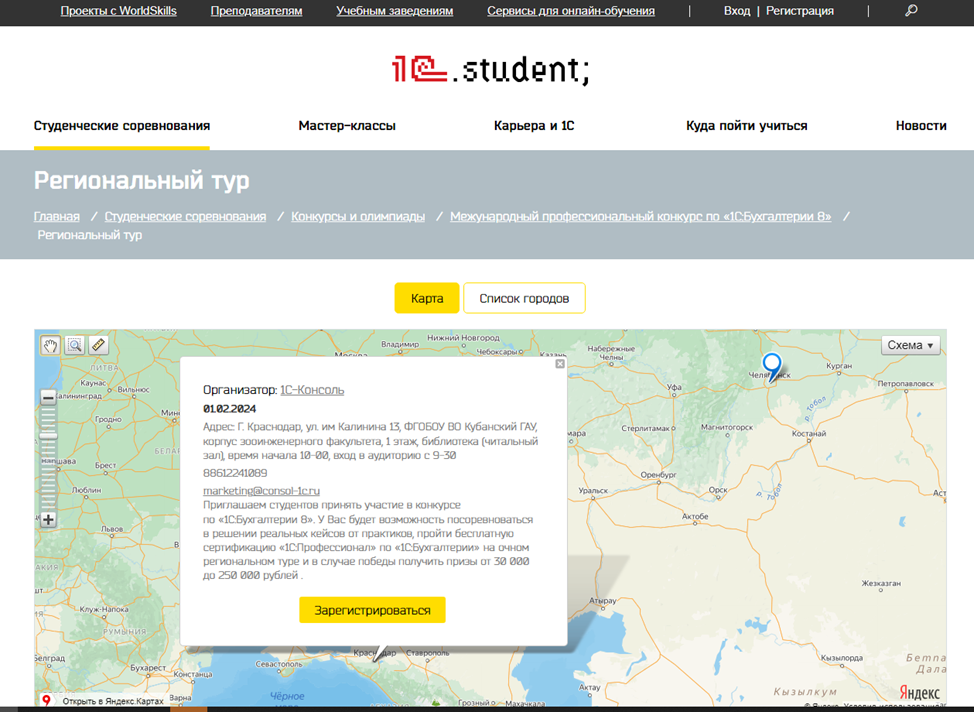Click the blue map pin near Челябинск

coord(771,367)
